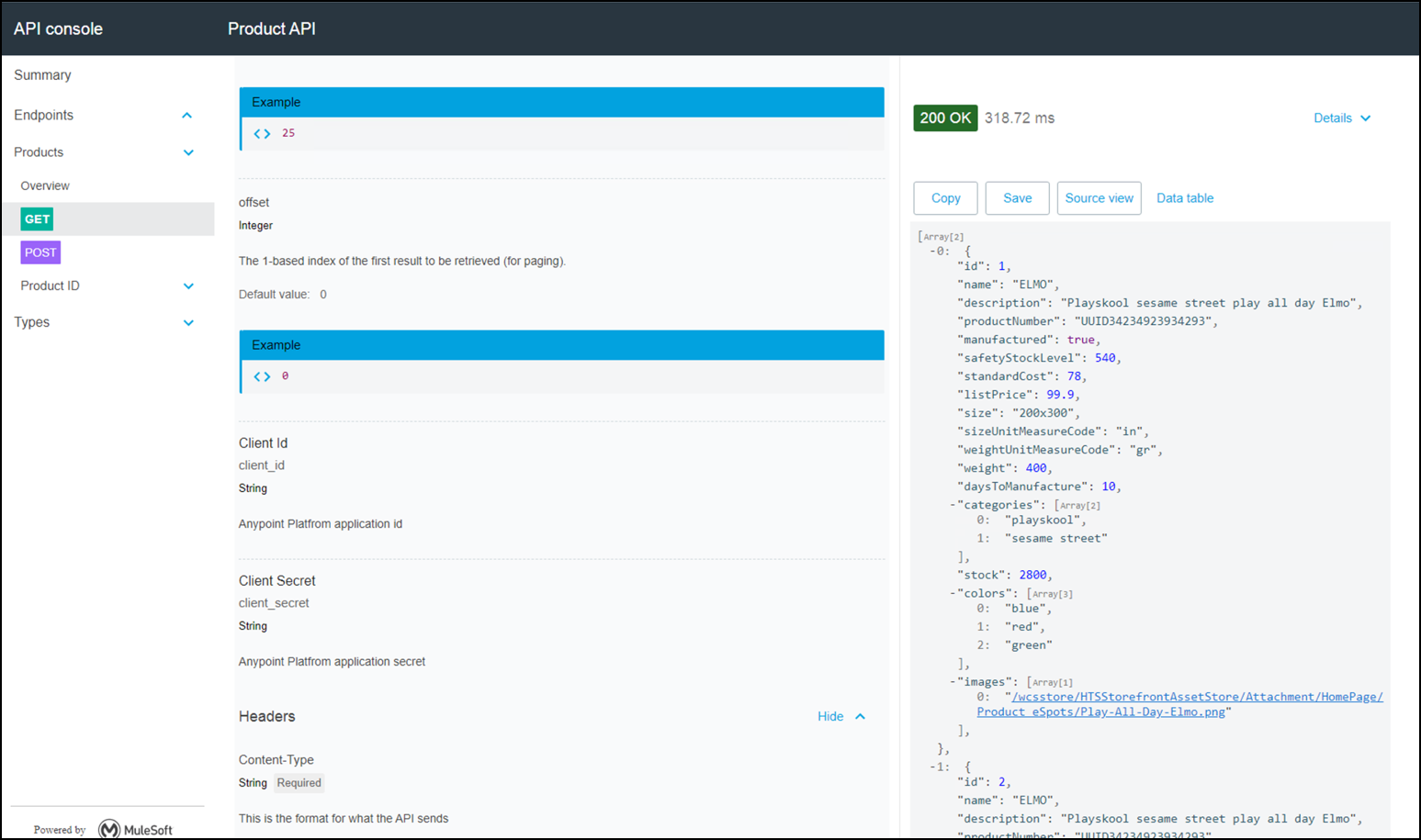
Task: Click the daysToManufacture value 10
Action: [x=1109, y=487]
